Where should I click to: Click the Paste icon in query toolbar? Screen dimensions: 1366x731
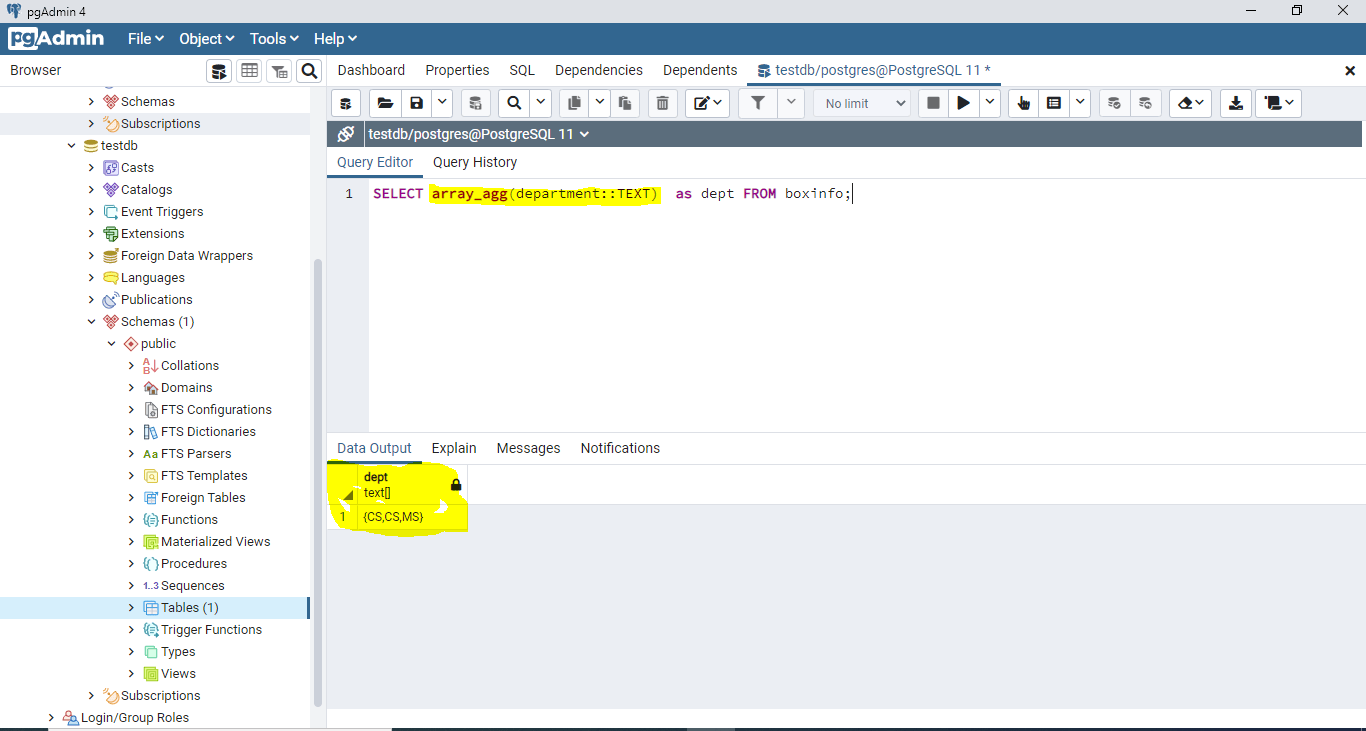click(x=625, y=103)
